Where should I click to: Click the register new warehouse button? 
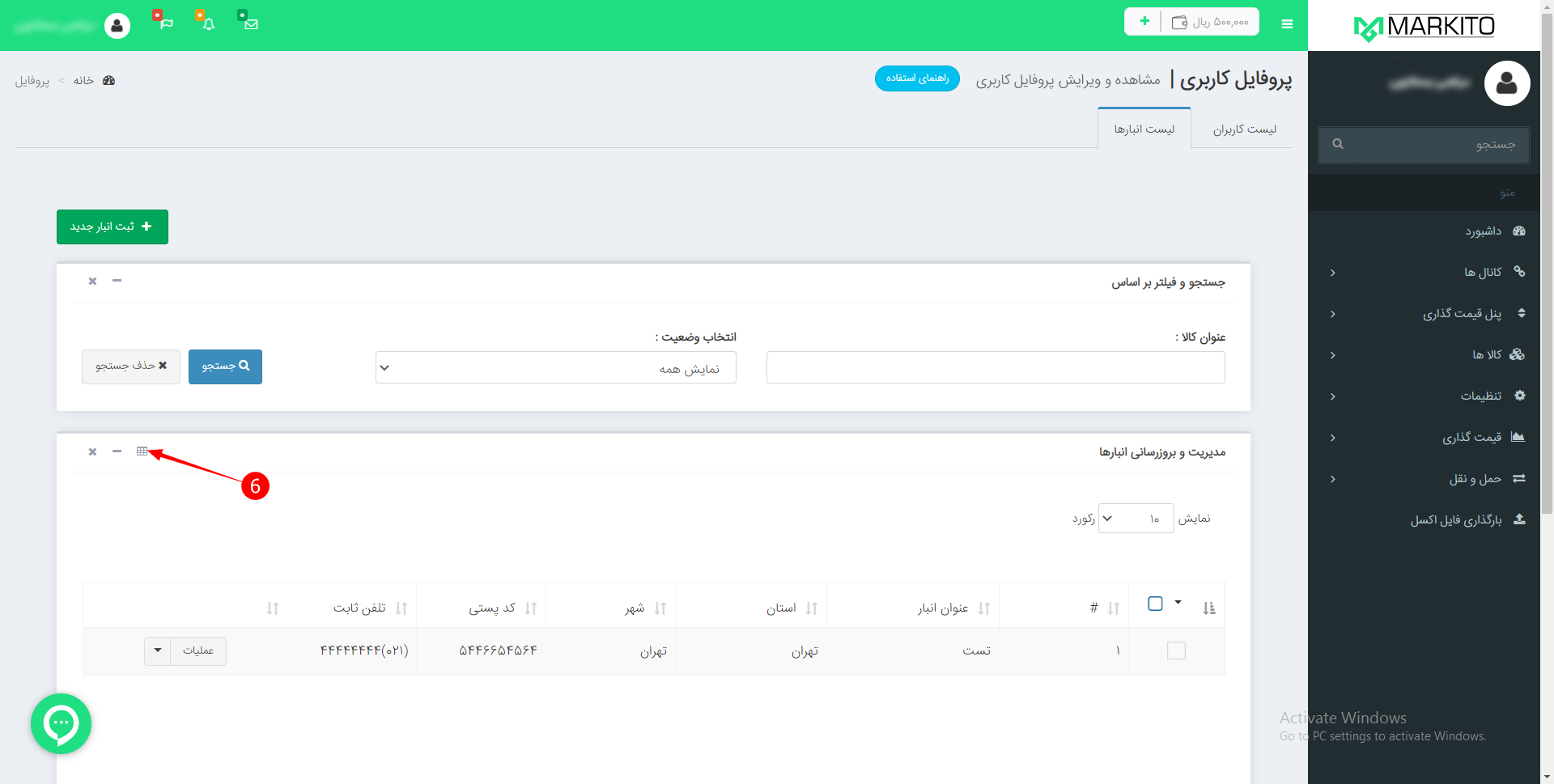pos(113,227)
